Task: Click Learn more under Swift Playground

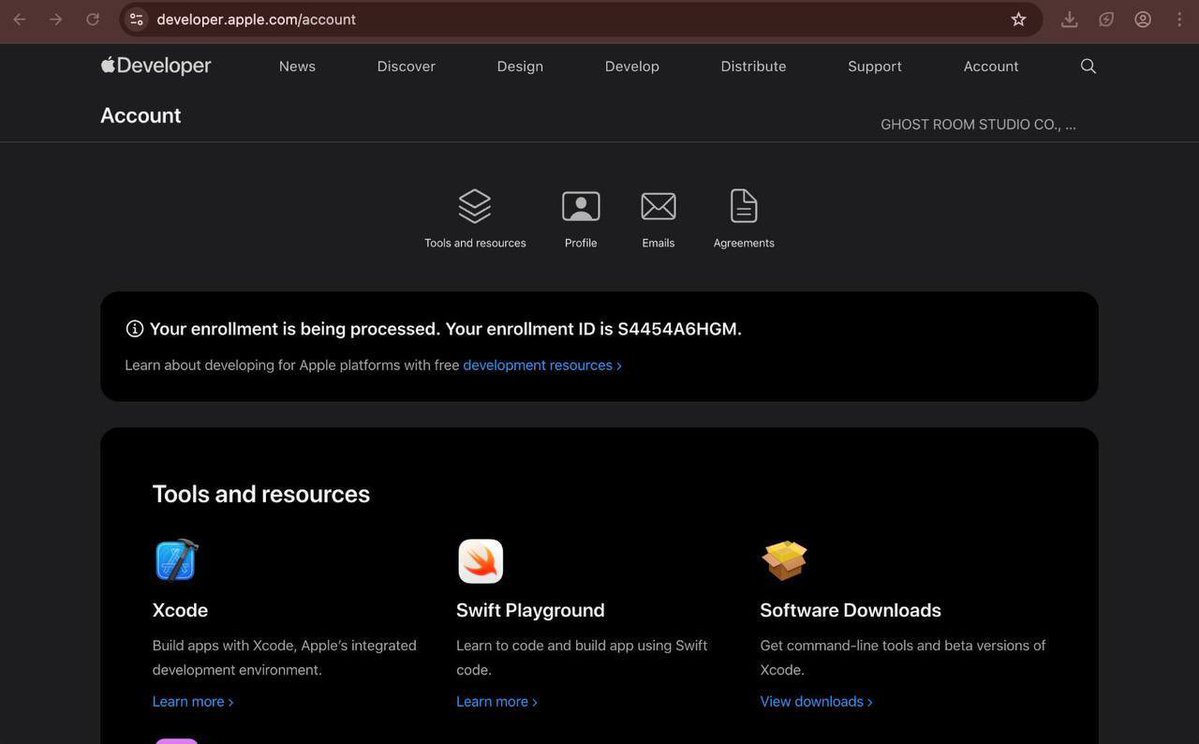Action: point(497,702)
